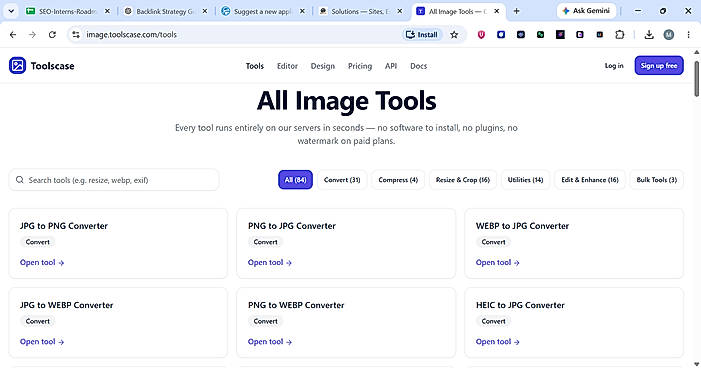
Task: Open the tab search dropdown arrow
Action: (11, 11)
